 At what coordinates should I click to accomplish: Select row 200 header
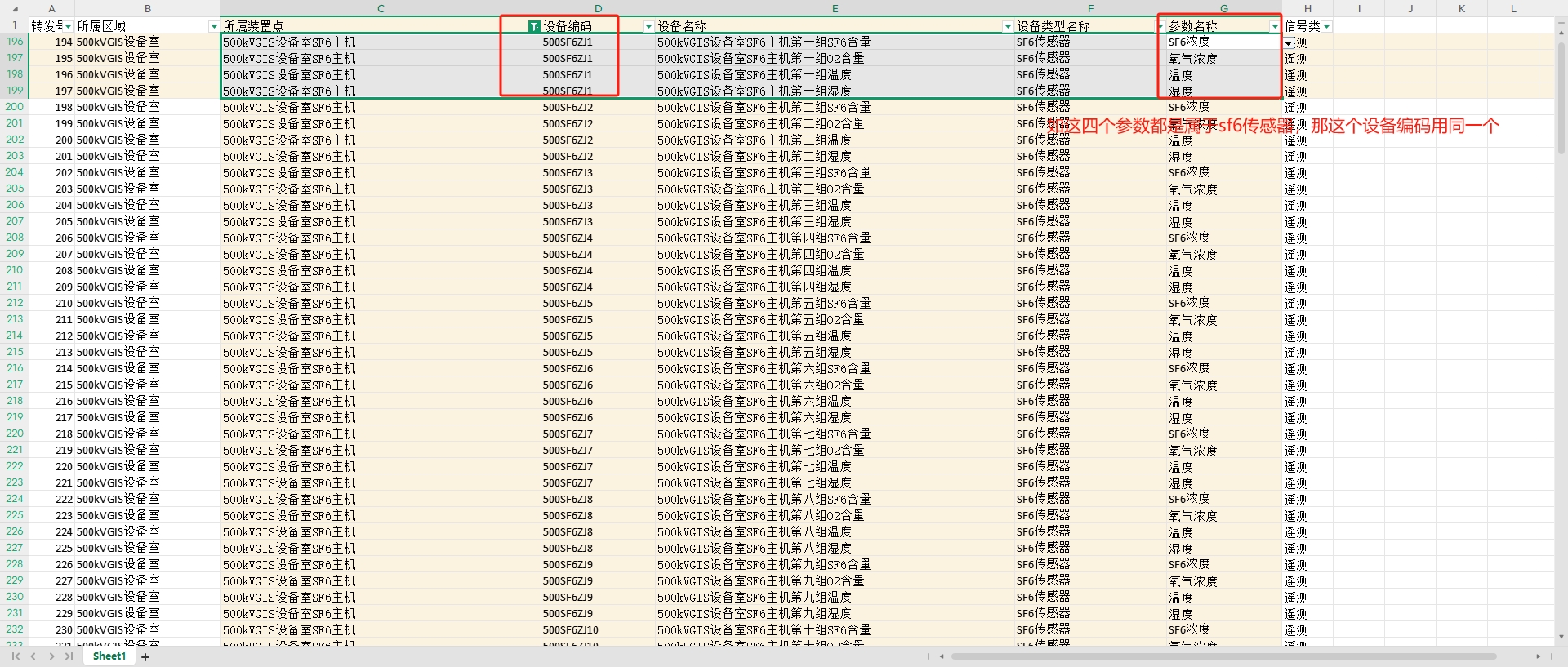tap(15, 107)
